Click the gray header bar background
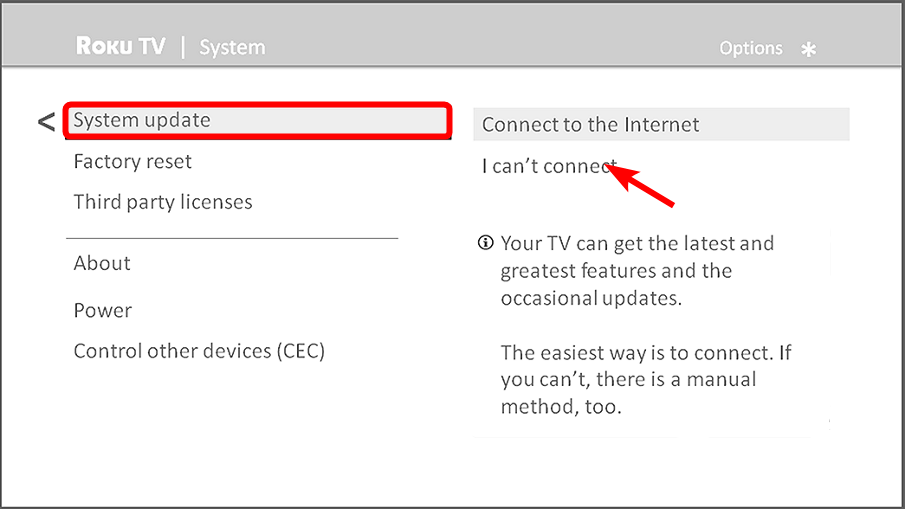The width and height of the screenshot is (905, 509). click(x=452, y=35)
